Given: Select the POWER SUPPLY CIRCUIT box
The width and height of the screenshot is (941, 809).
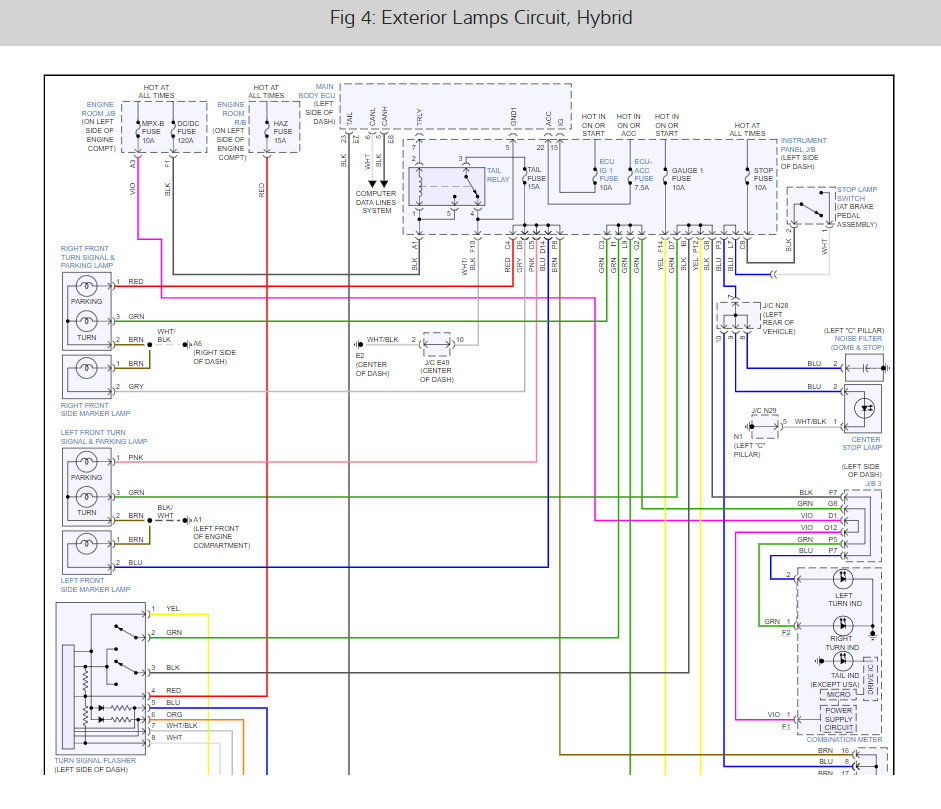Looking at the screenshot, I should (x=838, y=718).
